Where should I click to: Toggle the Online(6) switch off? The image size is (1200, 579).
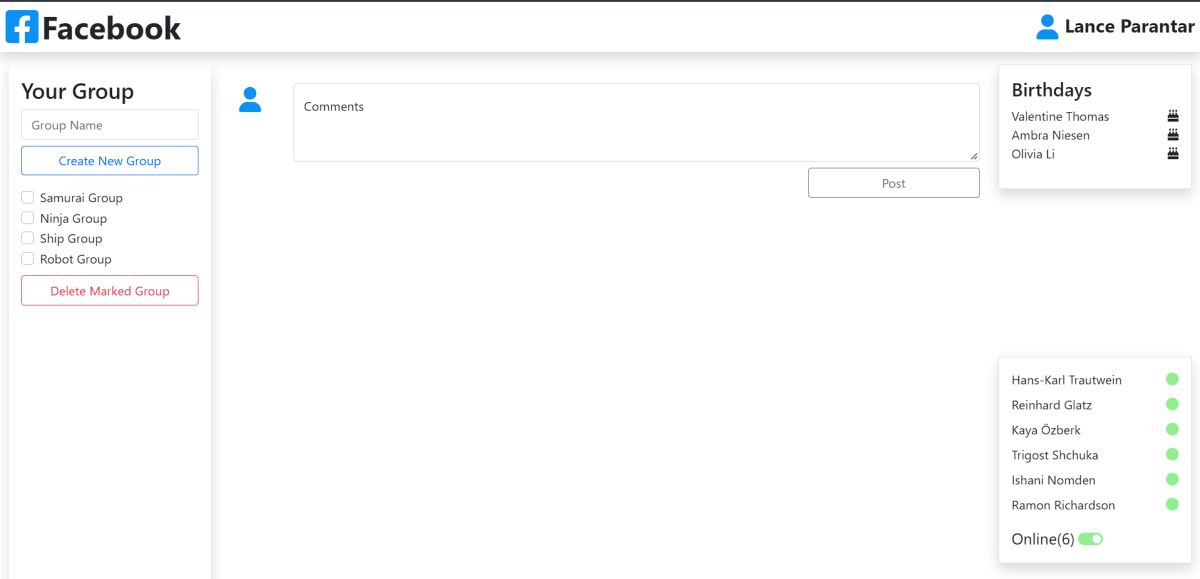pos(1090,539)
